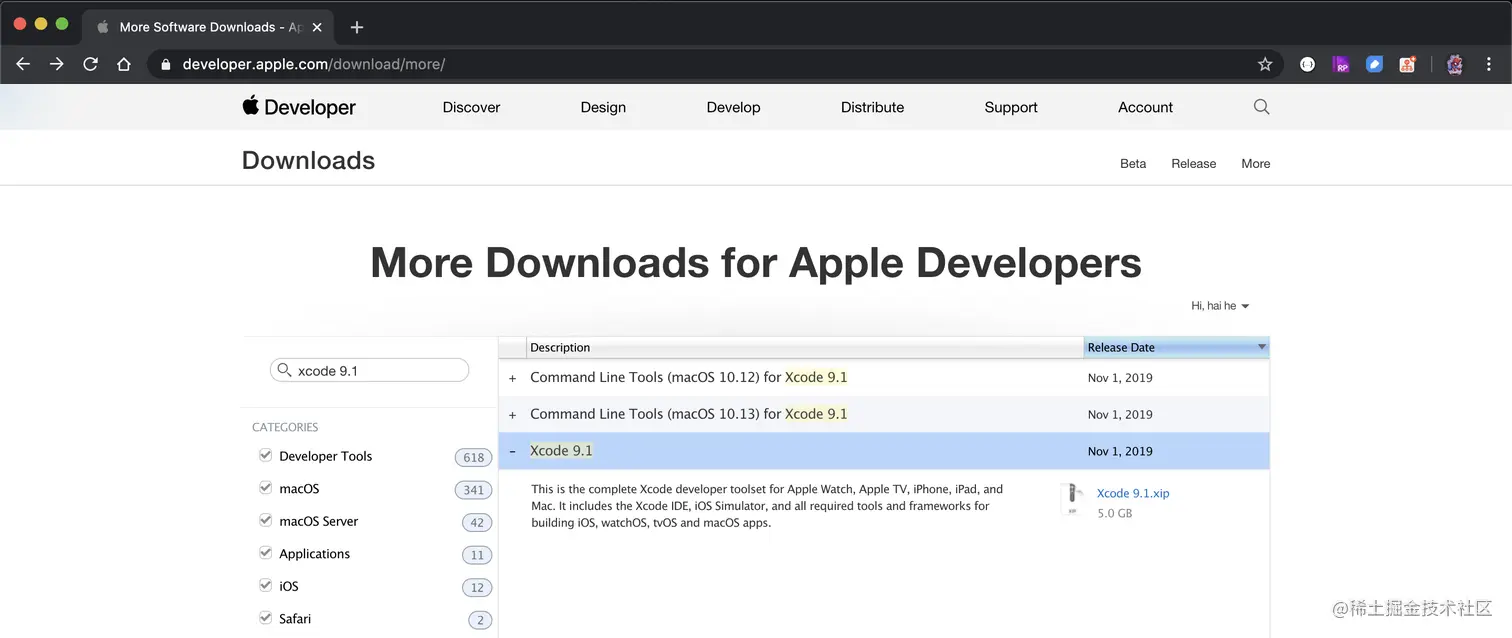Open the Discover menu

tap(471, 107)
